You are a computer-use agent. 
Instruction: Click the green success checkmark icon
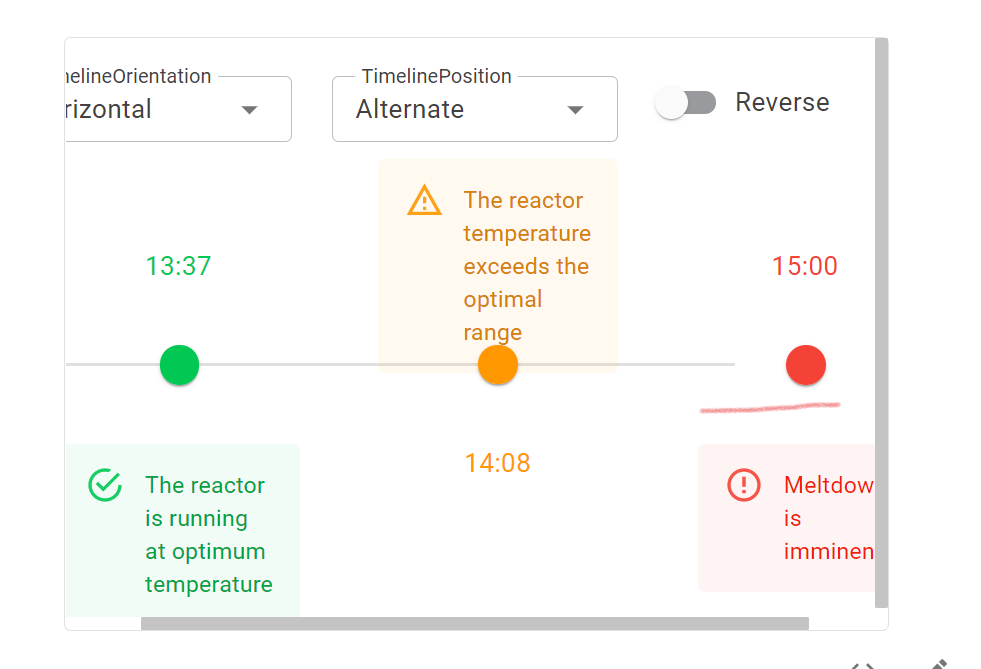[104, 485]
